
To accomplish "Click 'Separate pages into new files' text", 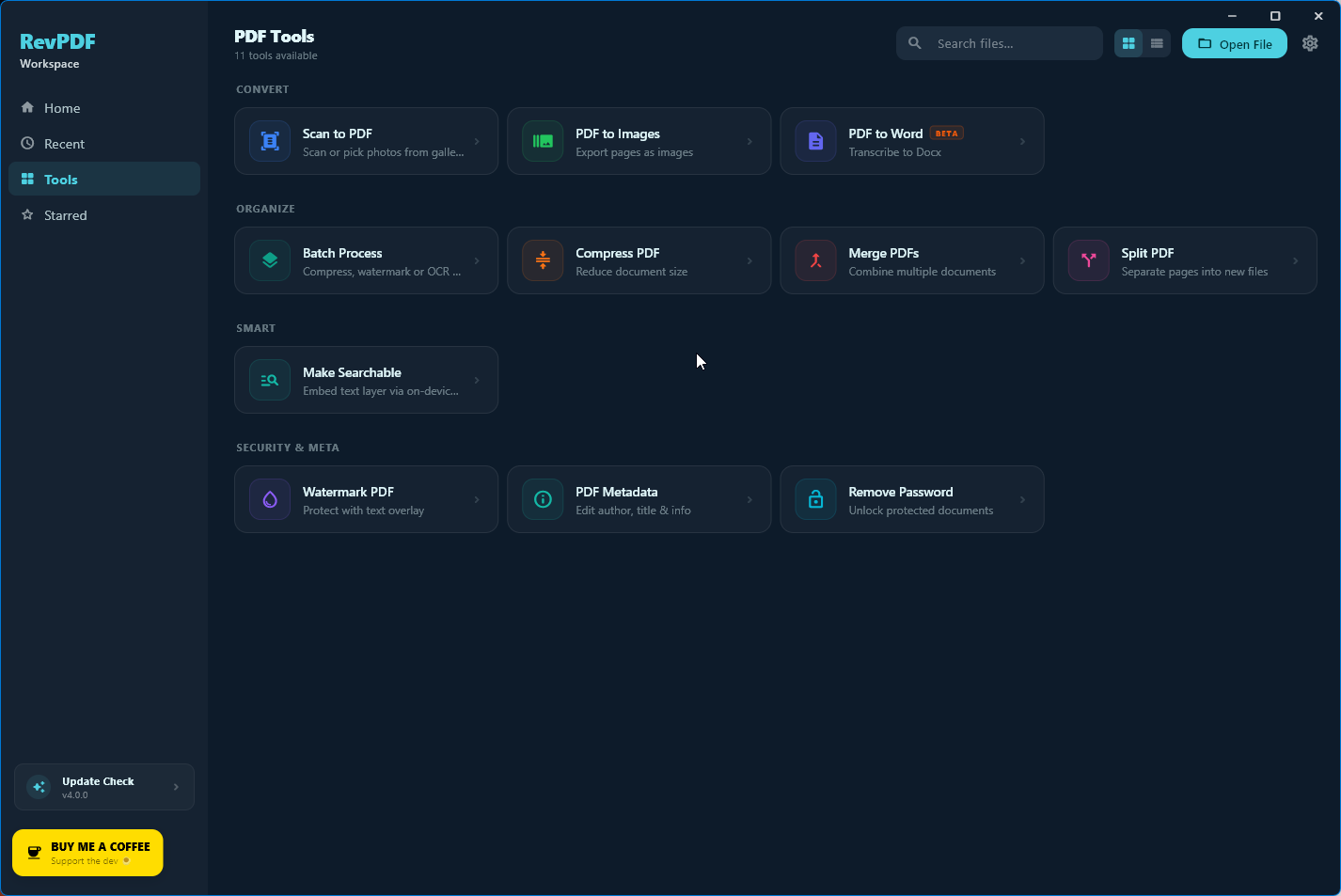I will point(1194,272).
